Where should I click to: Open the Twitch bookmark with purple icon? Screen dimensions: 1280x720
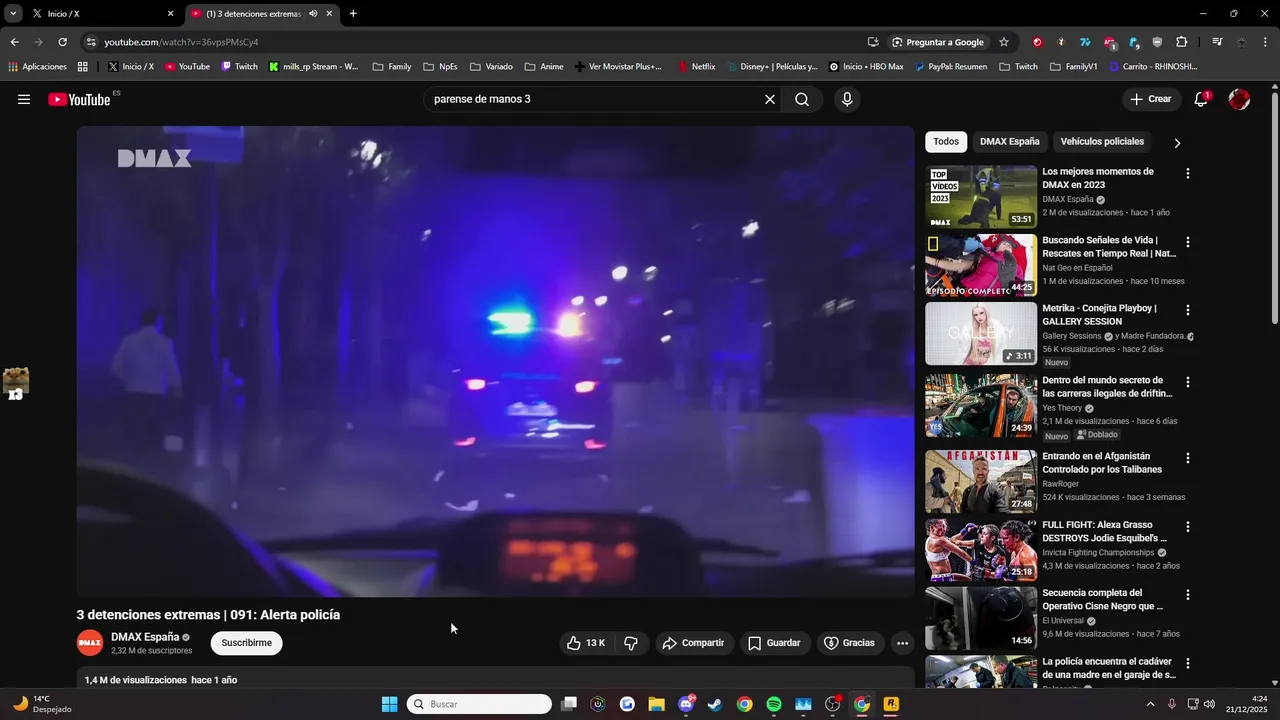pyautogui.click(x=240, y=67)
